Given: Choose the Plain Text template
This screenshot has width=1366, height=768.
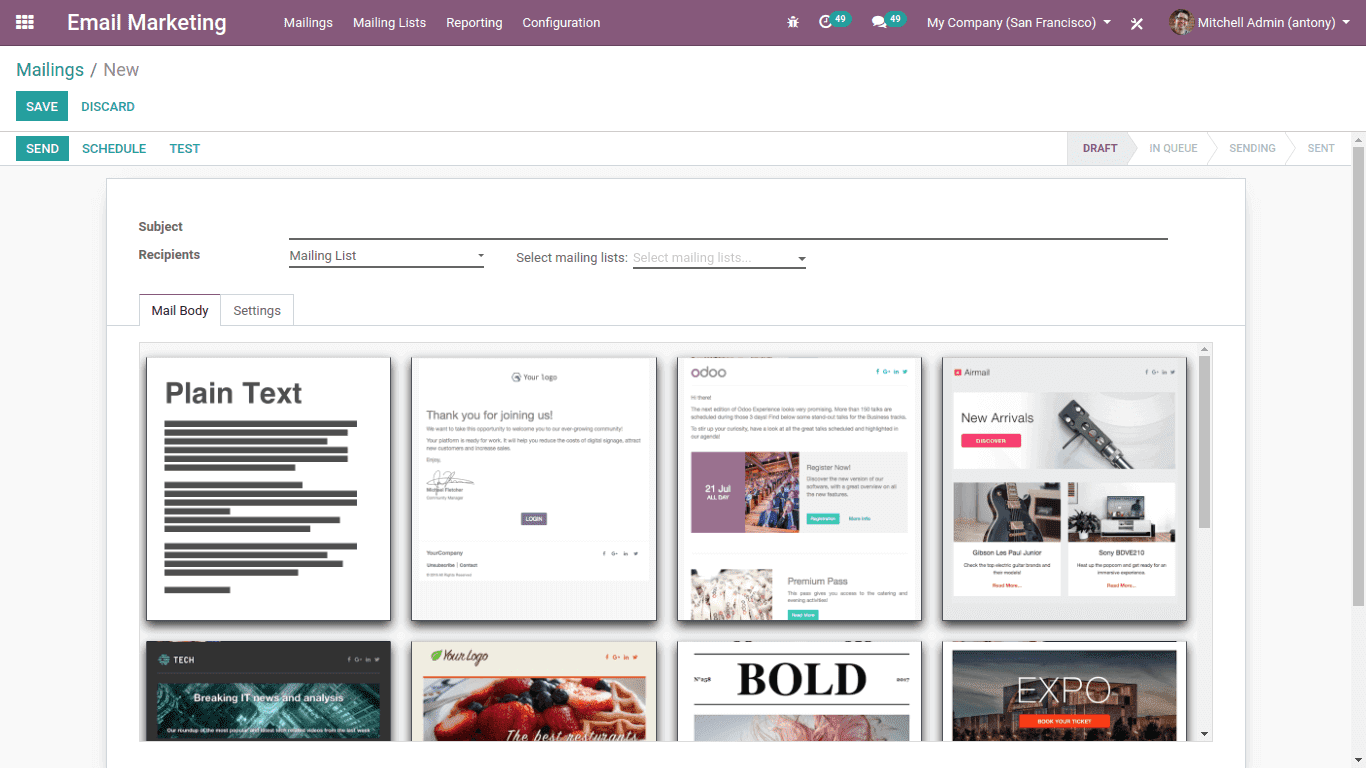Looking at the screenshot, I should coord(268,488).
